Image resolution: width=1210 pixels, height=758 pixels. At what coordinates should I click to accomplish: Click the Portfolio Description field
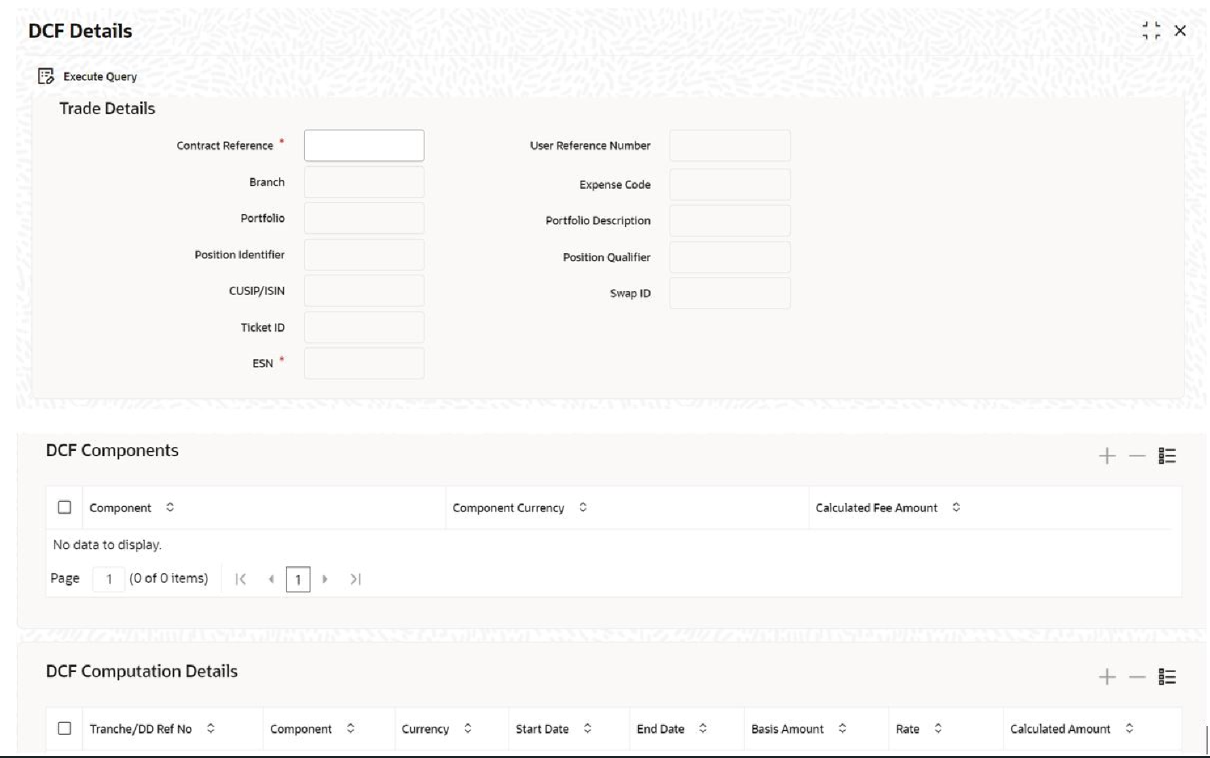tap(730, 221)
